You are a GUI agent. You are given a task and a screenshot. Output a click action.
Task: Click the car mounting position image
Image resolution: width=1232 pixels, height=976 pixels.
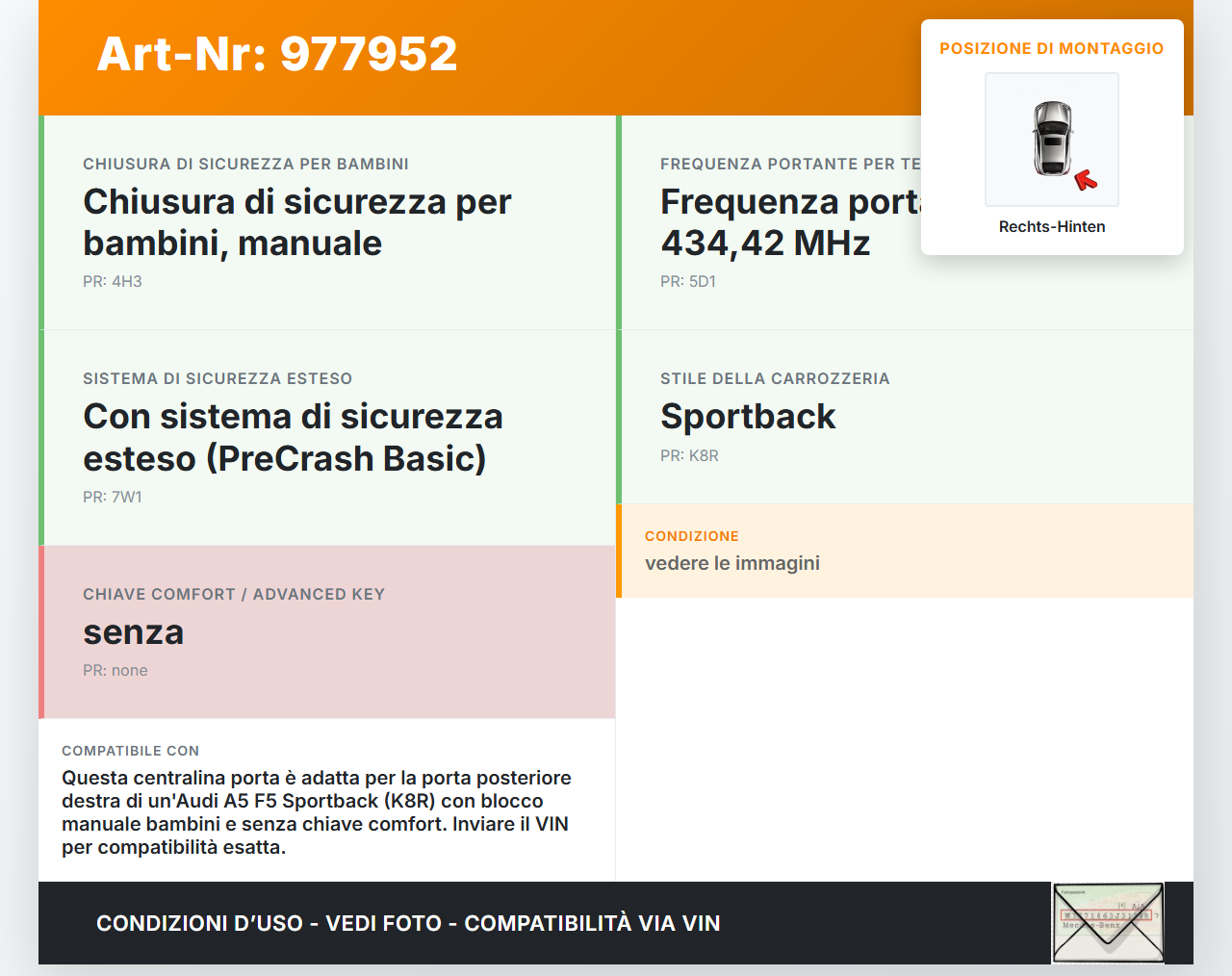1052,140
